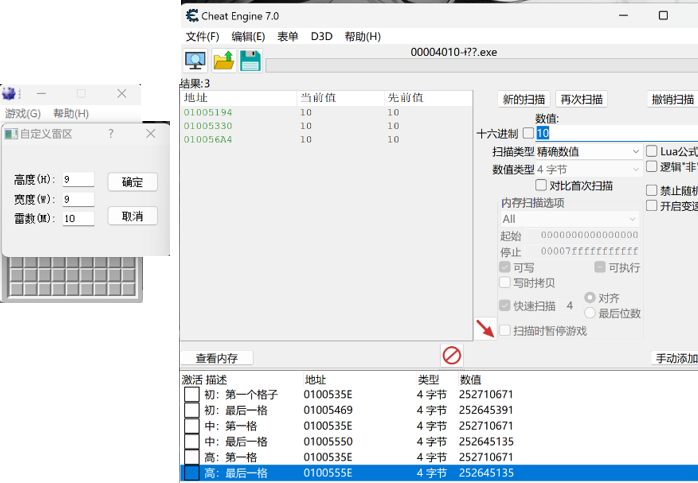This screenshot has width=698, height=483.
Task: Toggle the 开启变速 checkbox
Action: 652,206
